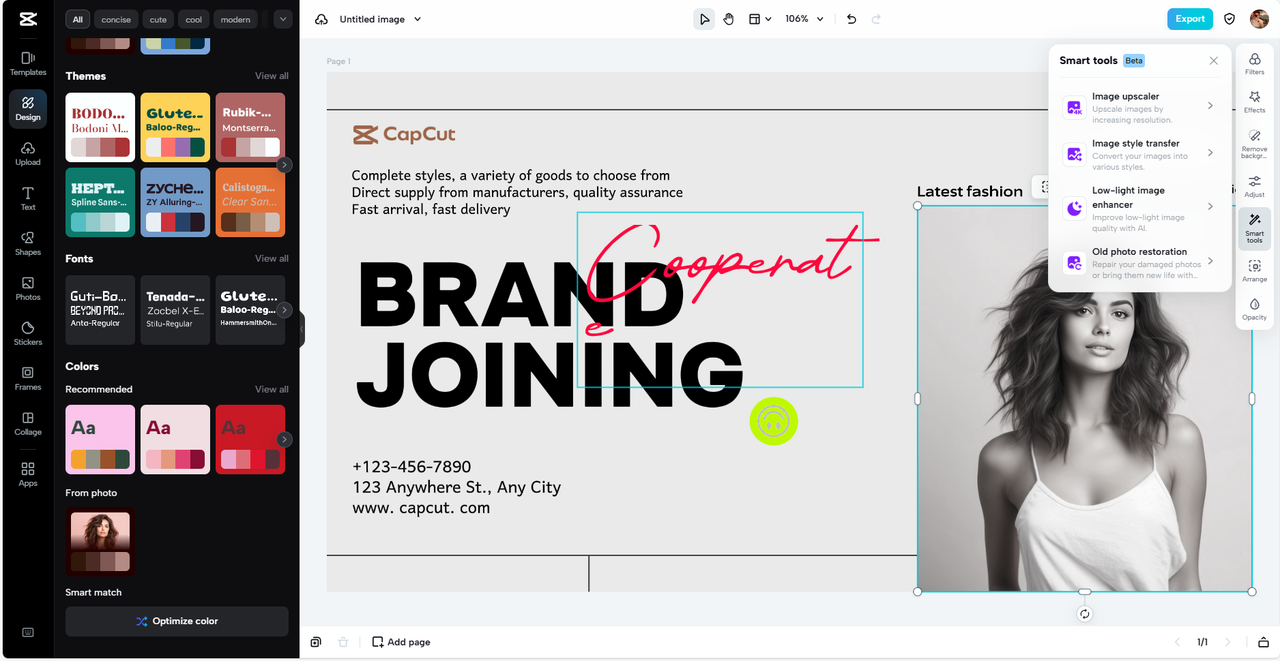Viewport: 1280px width, 661px height.
Task: Undo the last action
Action: coord(851,19)
